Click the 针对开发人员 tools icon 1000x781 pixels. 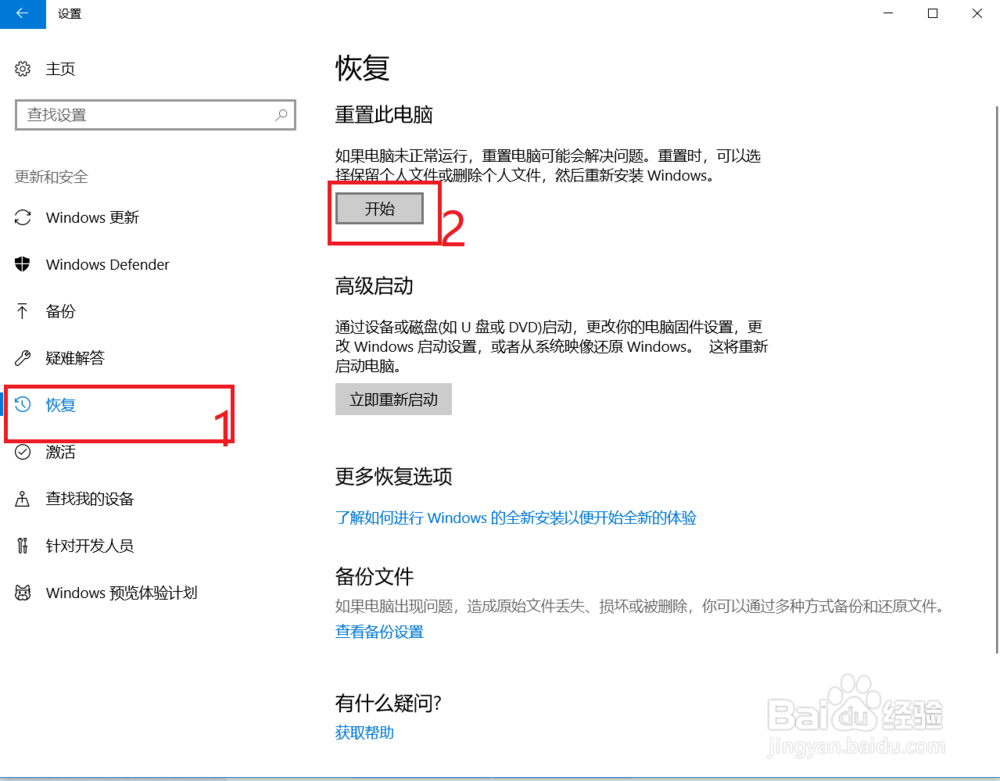pos(23,546)
